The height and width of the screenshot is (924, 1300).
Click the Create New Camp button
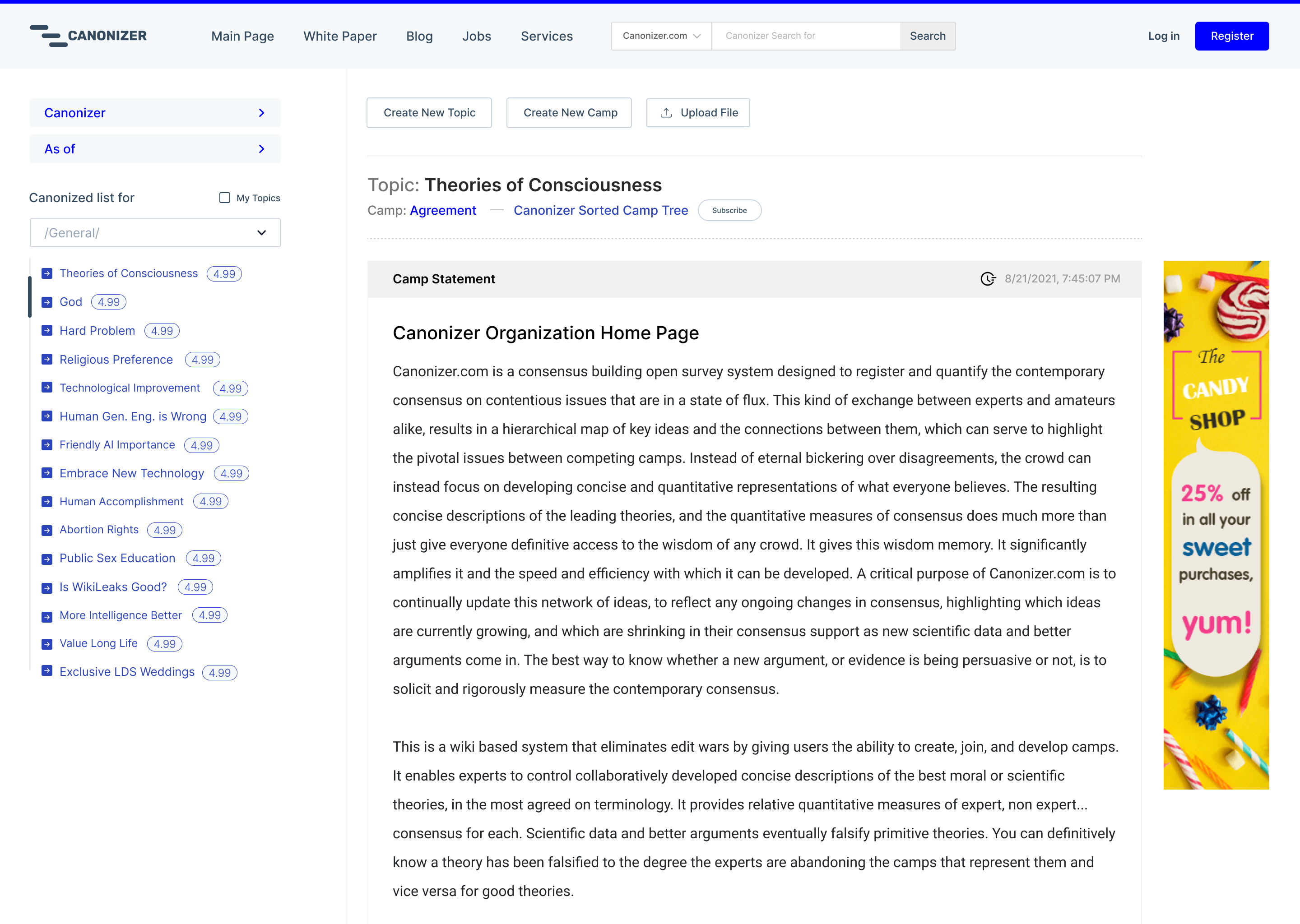[570, 113]
